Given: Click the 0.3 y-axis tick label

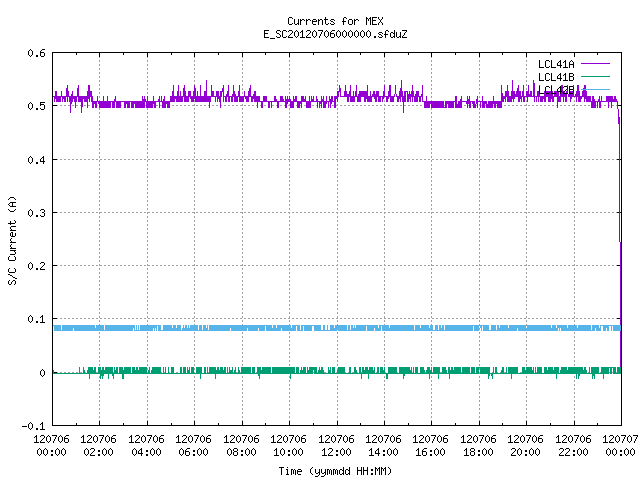Looking at the screenshot, I should pos(36,213).
